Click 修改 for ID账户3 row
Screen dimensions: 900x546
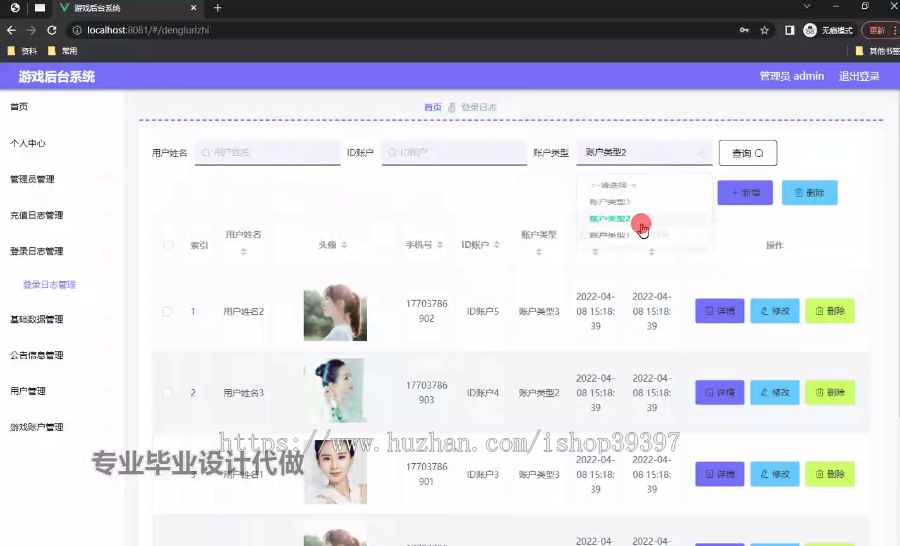[x=775, y=474]
